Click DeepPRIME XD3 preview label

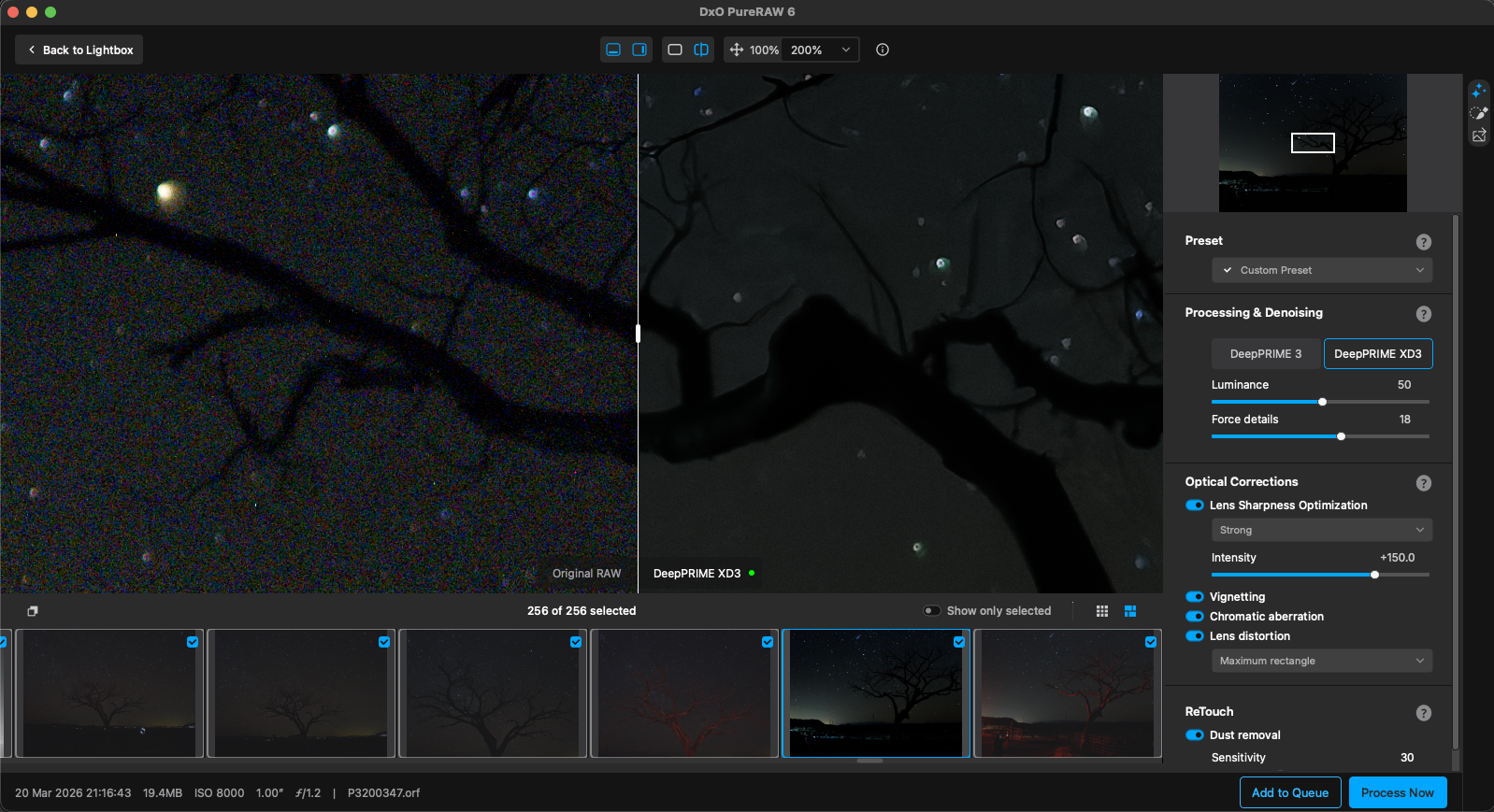point(697,574)
